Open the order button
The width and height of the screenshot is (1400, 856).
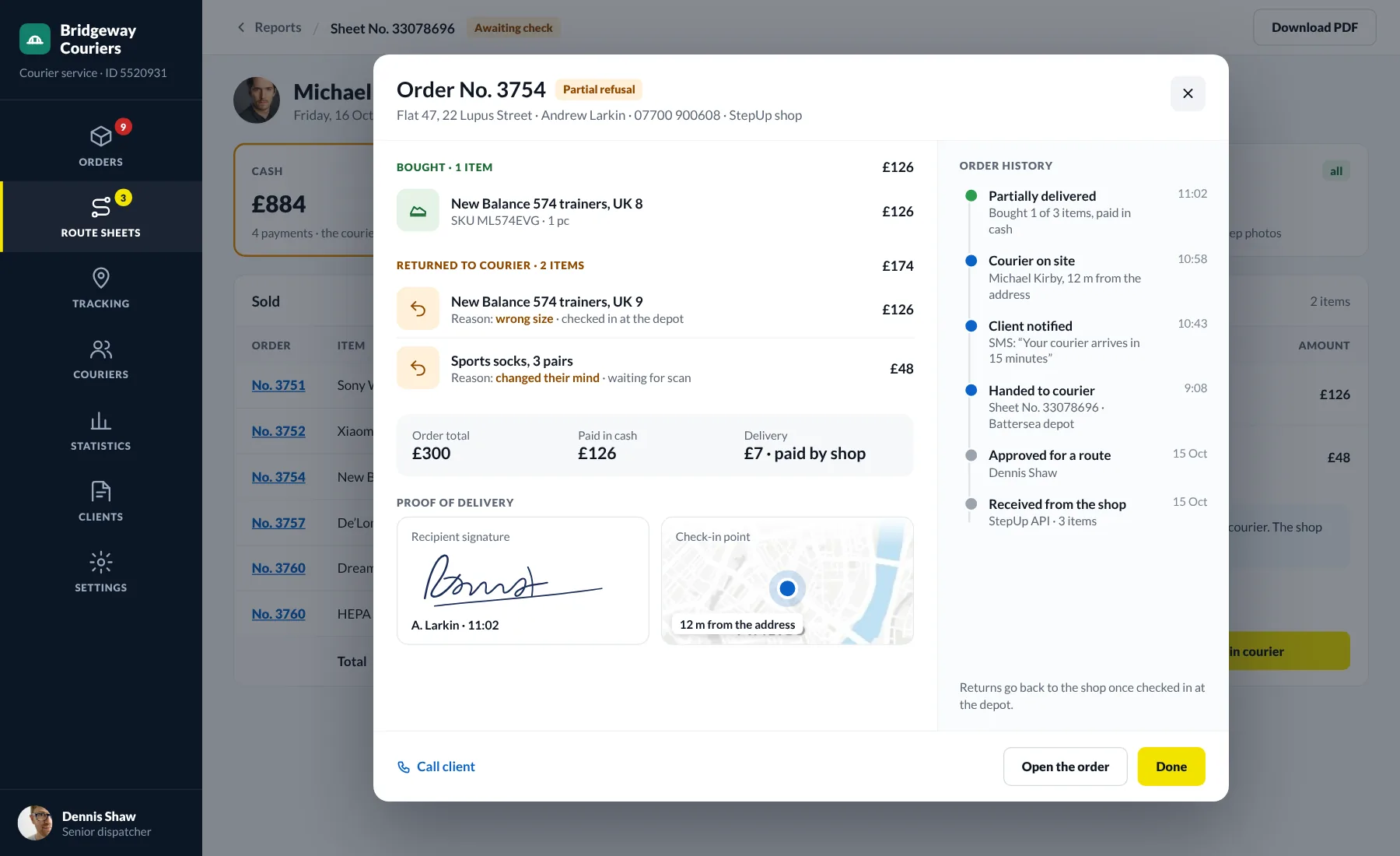click(1065, 767)
